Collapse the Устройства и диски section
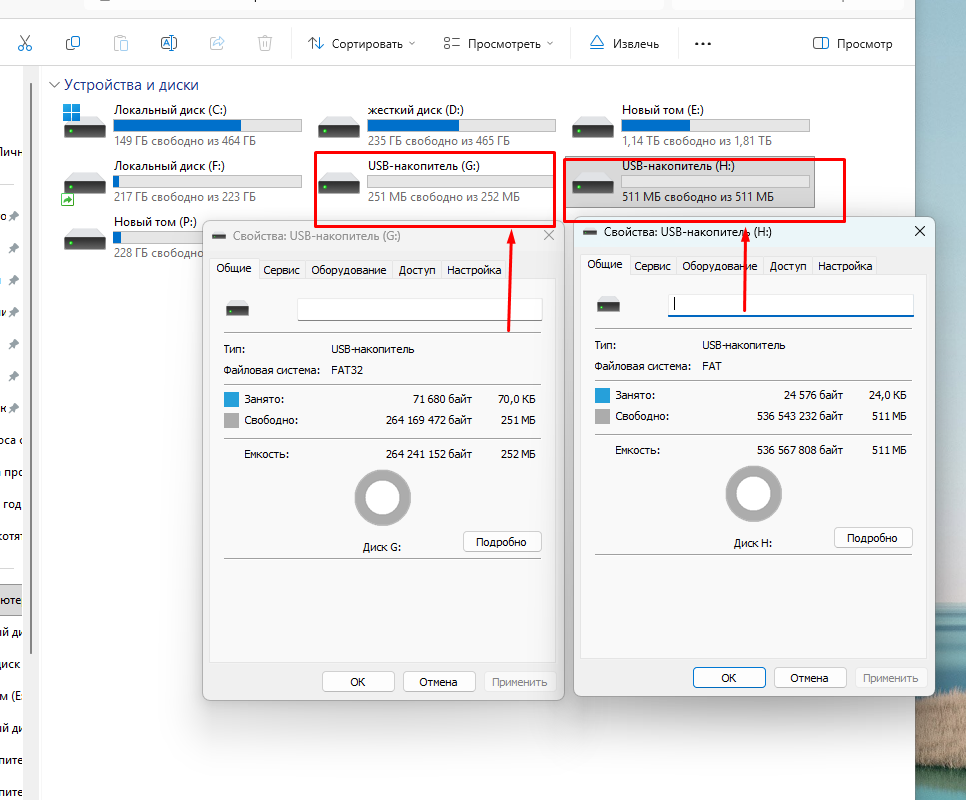966x800 pixels. click(54, 85)
